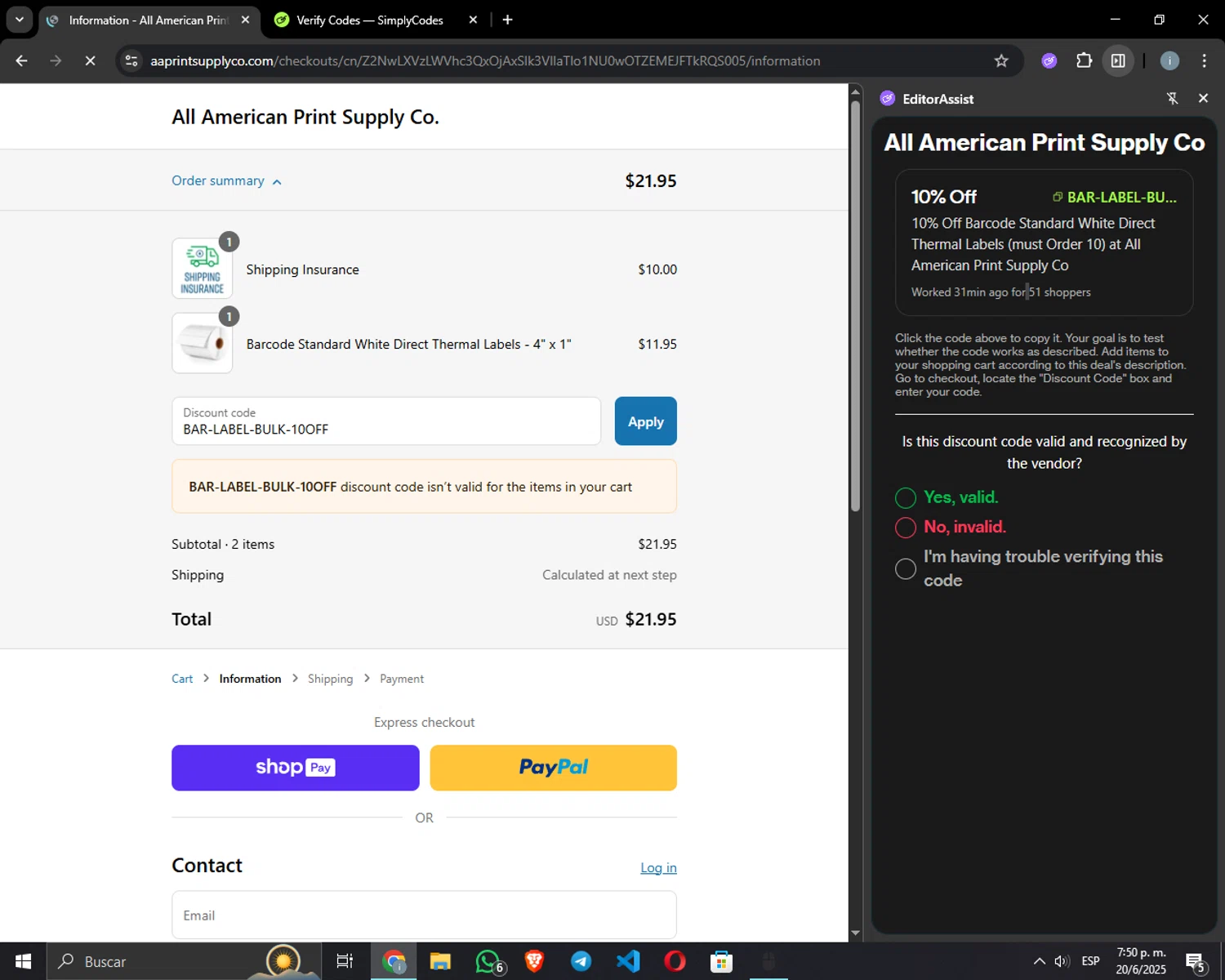
Task: Click the Shipping breadcrumb step
Action: click(330, 679)
